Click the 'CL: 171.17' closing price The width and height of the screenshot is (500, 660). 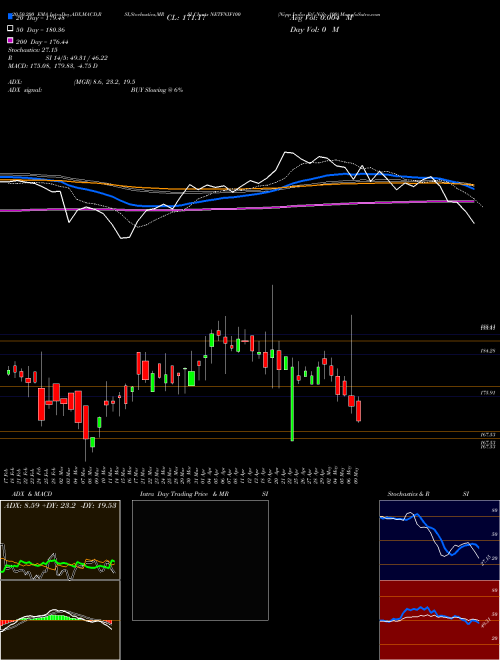pos(186,18)
